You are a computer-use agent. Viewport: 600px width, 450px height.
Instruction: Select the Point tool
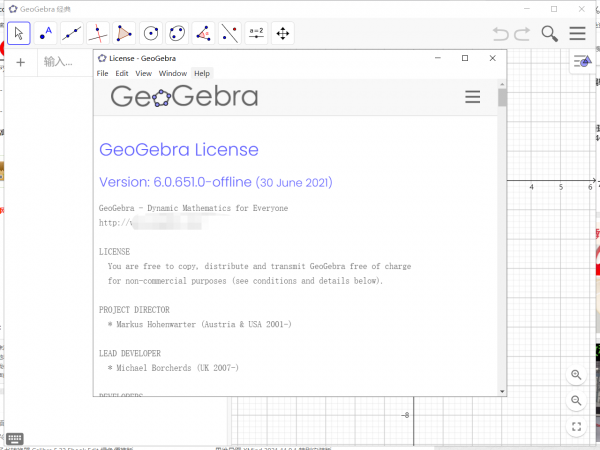point(45,33)
